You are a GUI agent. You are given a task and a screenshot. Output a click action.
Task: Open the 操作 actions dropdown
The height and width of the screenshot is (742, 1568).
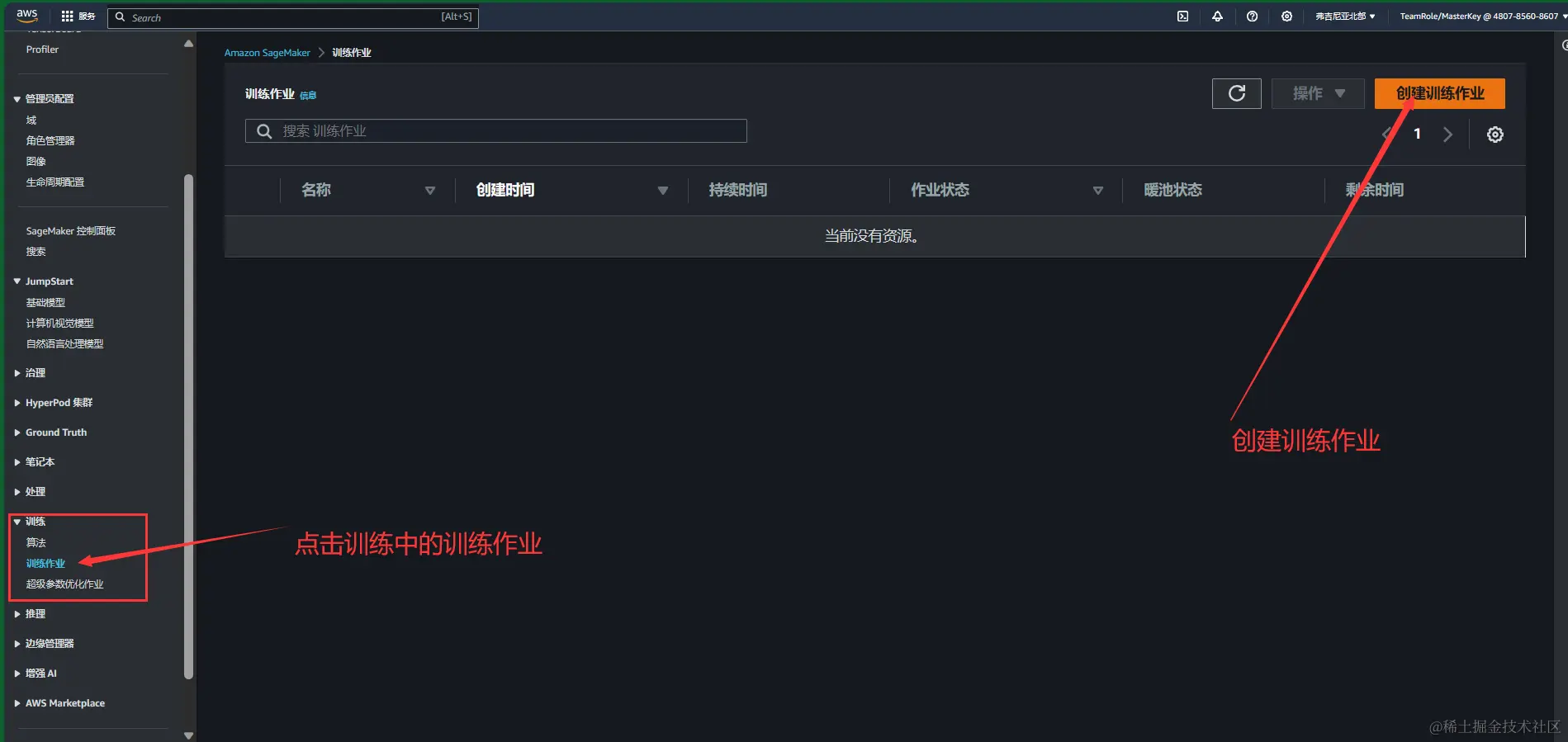[x=1318, y=93]
